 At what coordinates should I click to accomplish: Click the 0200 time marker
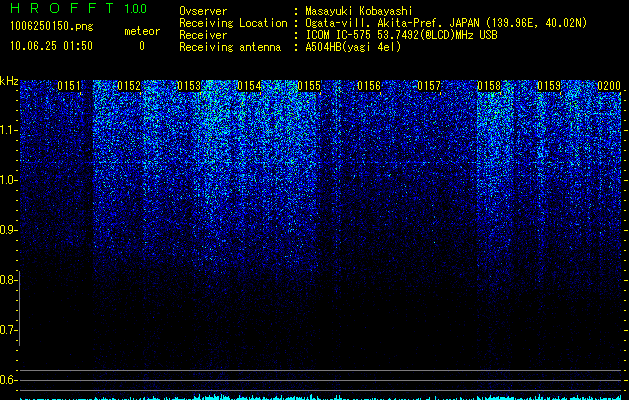[609, 86]
